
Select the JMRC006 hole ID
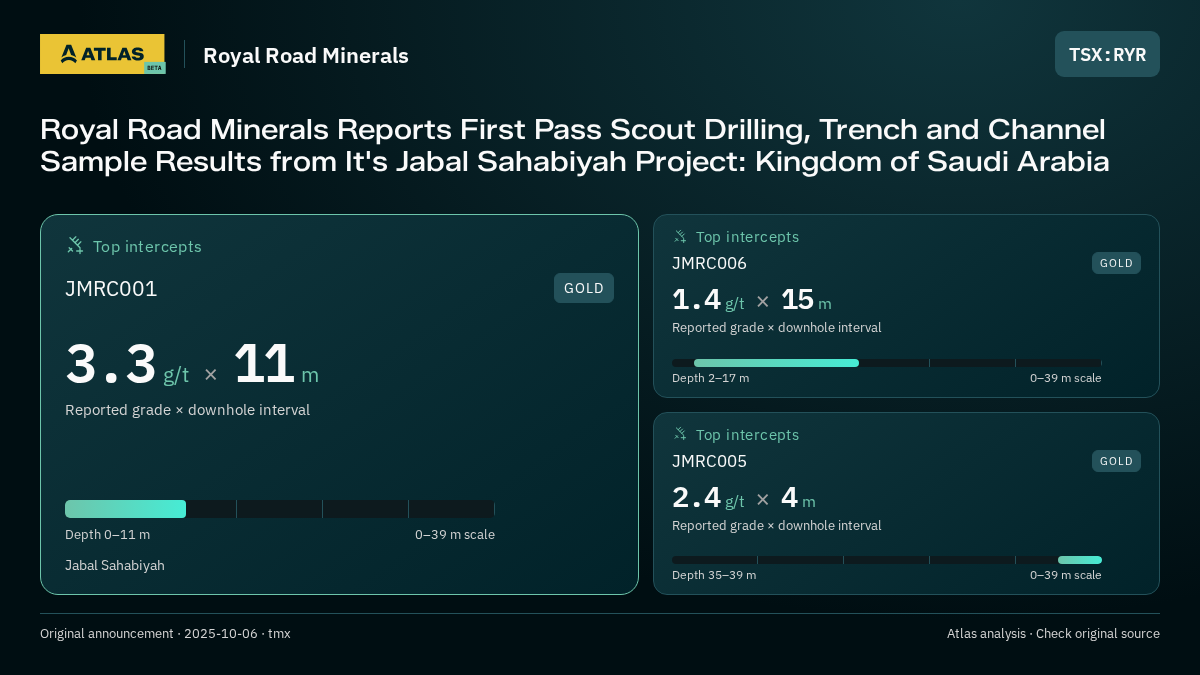tap(709, 263)
